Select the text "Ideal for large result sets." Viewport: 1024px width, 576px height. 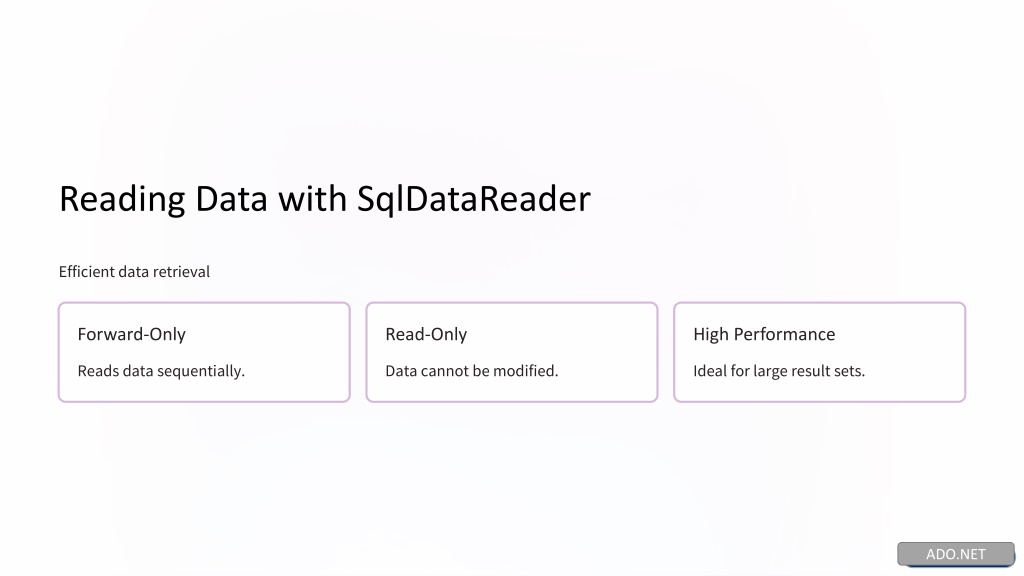(x=778, y=371)
